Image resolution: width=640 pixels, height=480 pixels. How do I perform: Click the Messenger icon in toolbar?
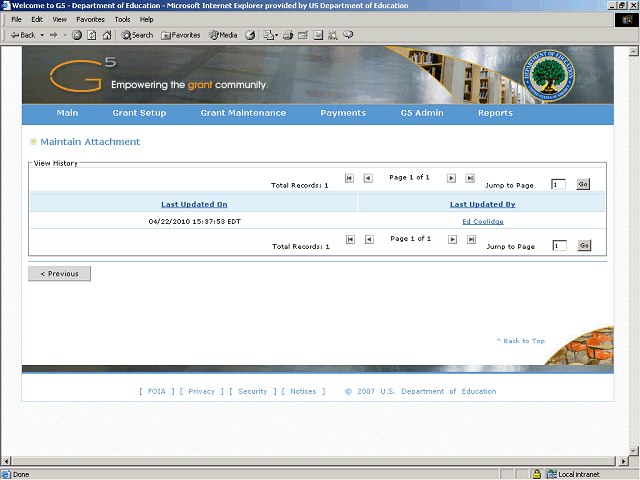click(348, 35)
